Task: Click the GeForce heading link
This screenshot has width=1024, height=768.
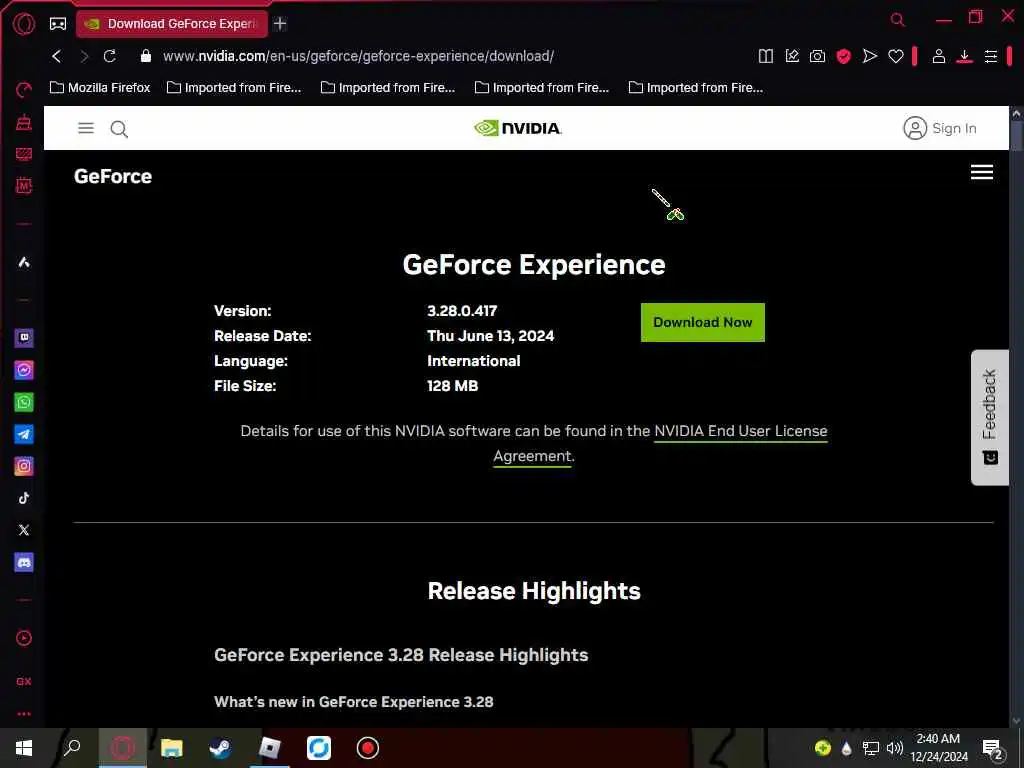Action: pos(113,176)
